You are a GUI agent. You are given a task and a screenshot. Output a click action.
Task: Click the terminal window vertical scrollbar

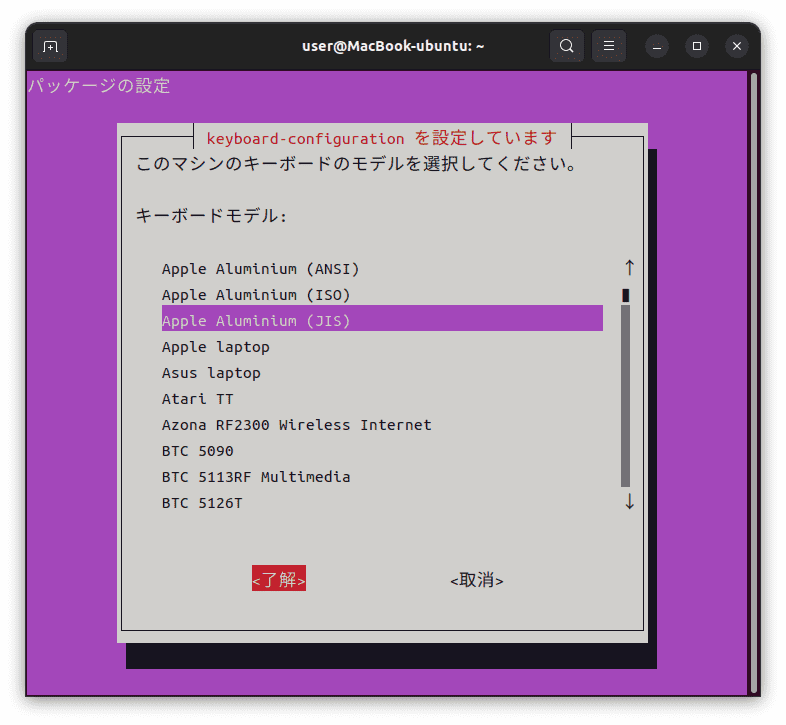click(x=753, y=384)
